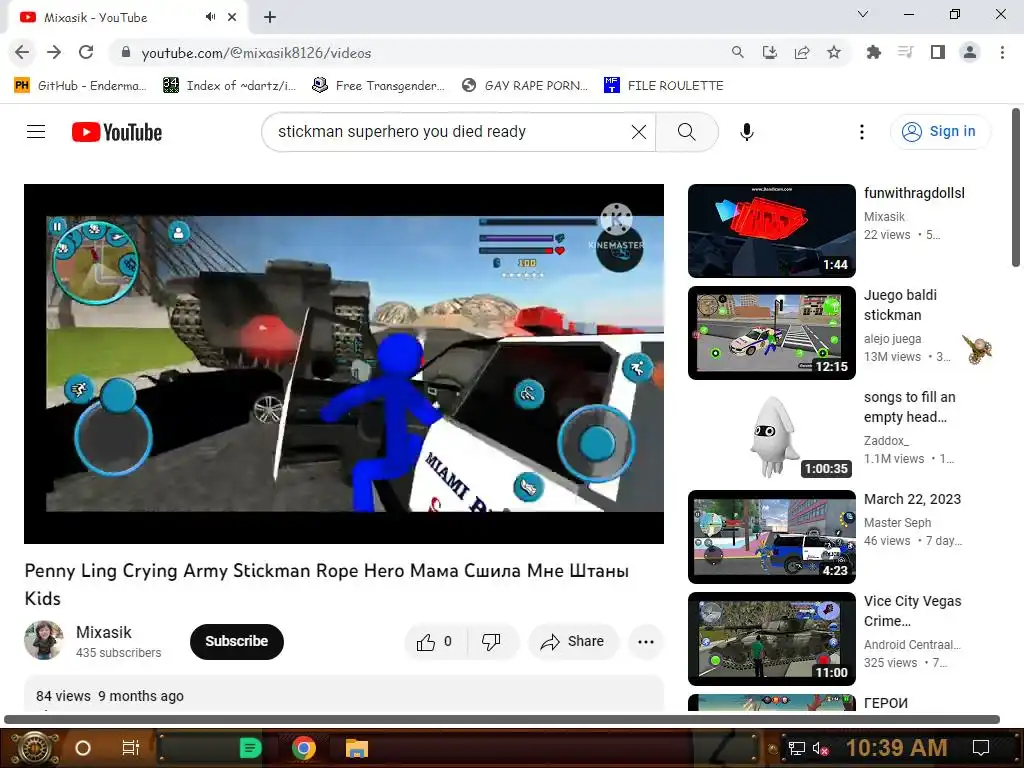Go back in browser history
1024x768 pixels.
click(x=22, y=52)
